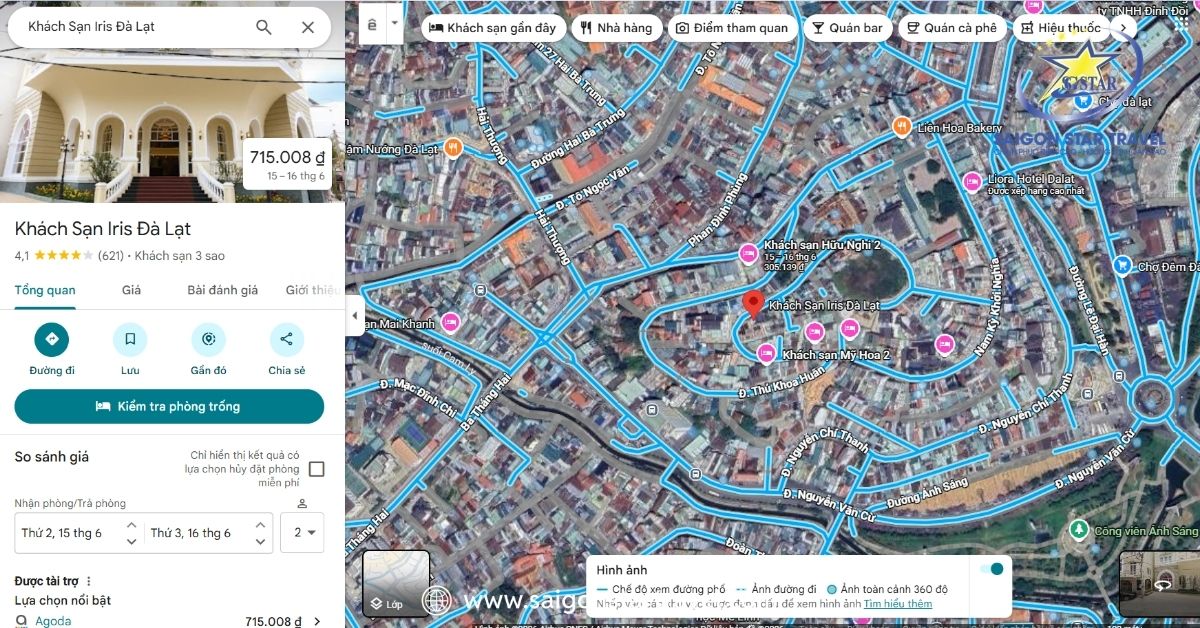Switch to the Giá tab
Screen dimensions: 1200x628
(x=131, y=290)
